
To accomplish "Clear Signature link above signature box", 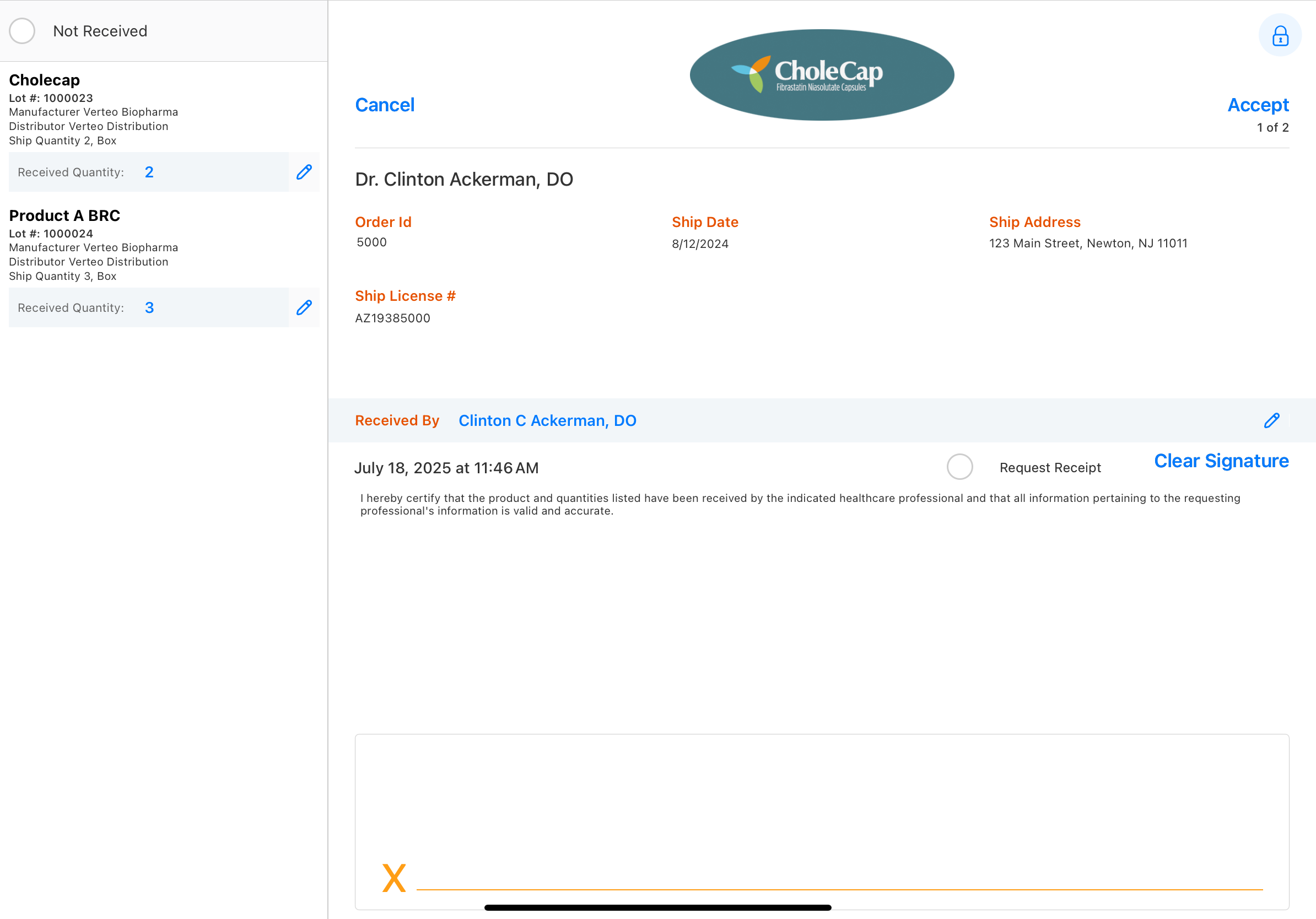I will tap(1221, 461).
